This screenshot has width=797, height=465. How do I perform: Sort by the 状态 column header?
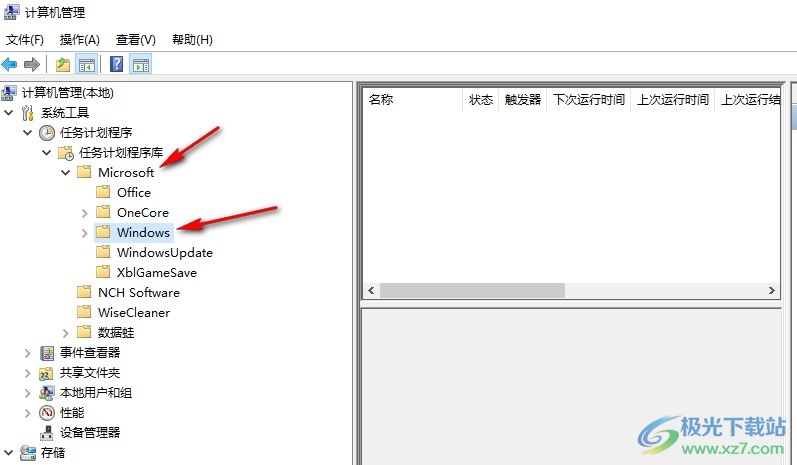pos(481,100)
